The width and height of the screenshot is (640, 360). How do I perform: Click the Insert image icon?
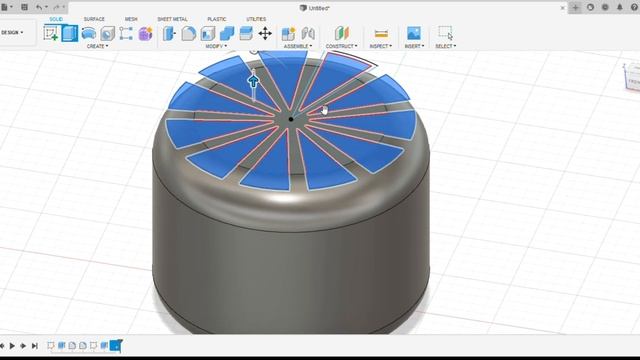tap(414, 33)
